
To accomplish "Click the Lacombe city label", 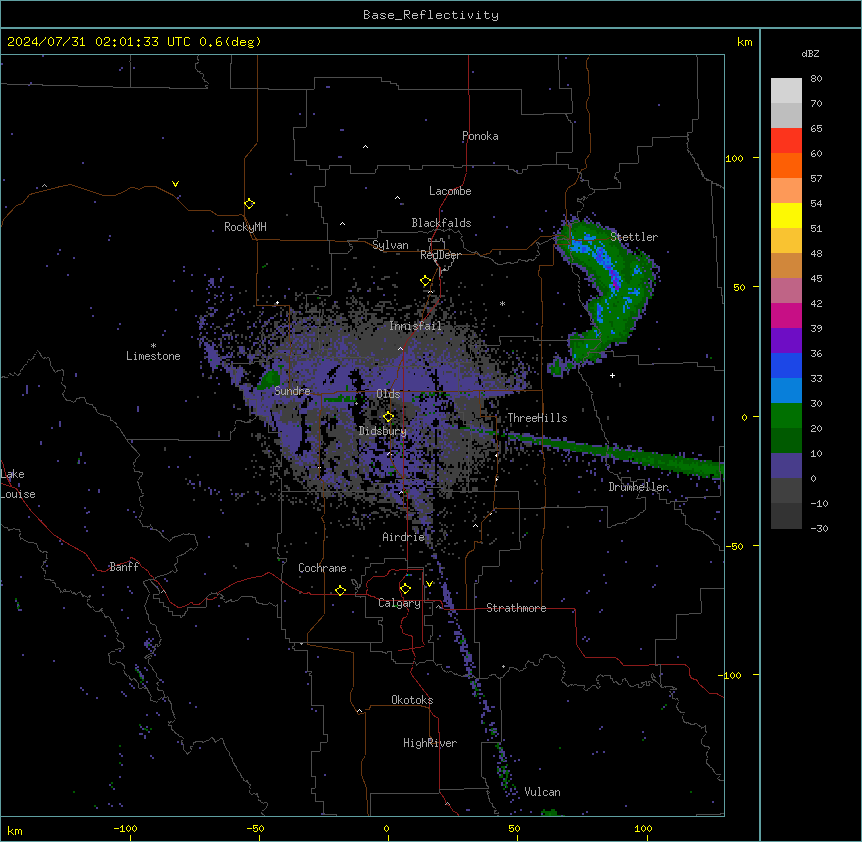I will click(x=450, y=191).
